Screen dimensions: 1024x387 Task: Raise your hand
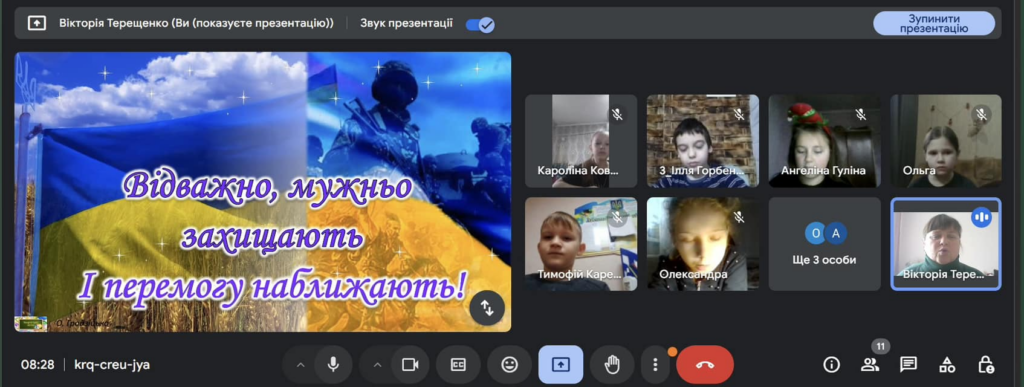pos(611,364)
